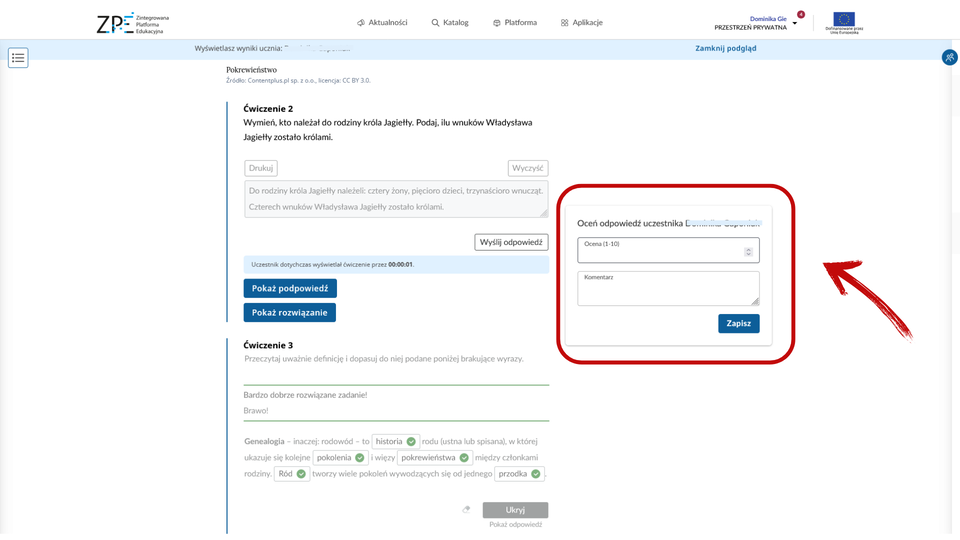The image size is (960, 540).
Task: Click the accessibility icon on the right edge
Action: (x=949, y=58)
